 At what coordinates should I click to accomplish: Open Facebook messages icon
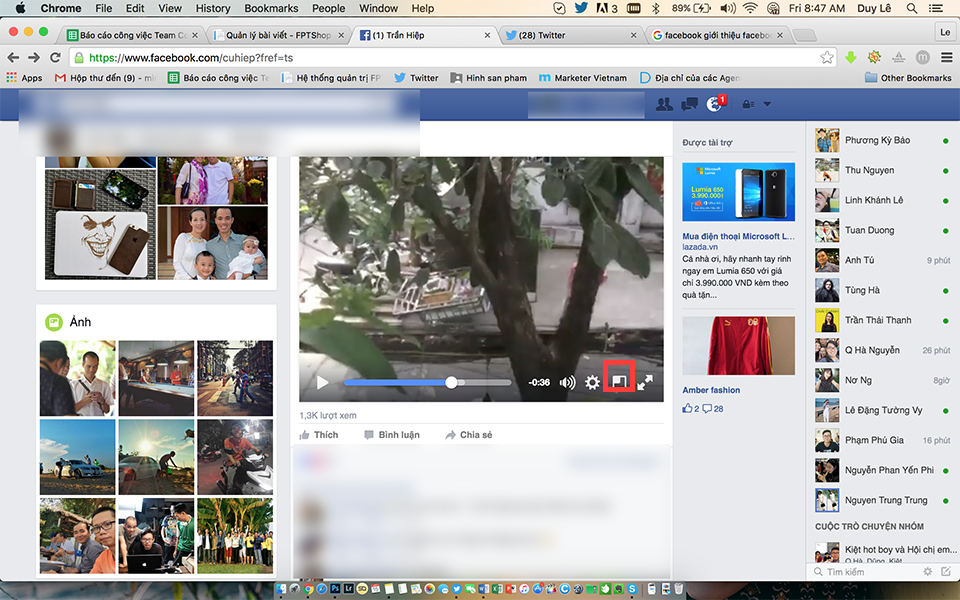point(689,104)
